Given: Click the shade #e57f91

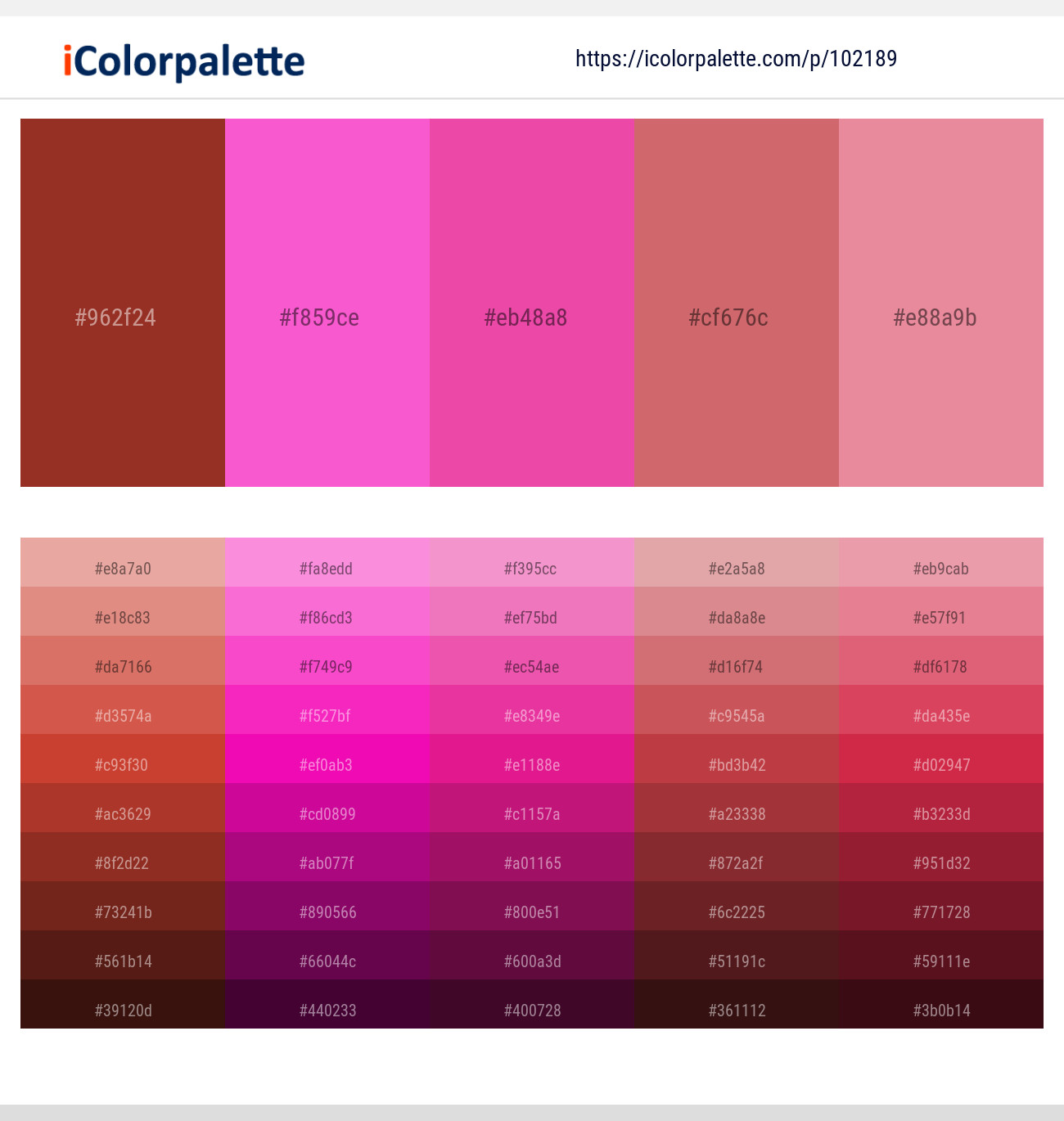Looking at the screenshot, I should [x=940, y=617].
